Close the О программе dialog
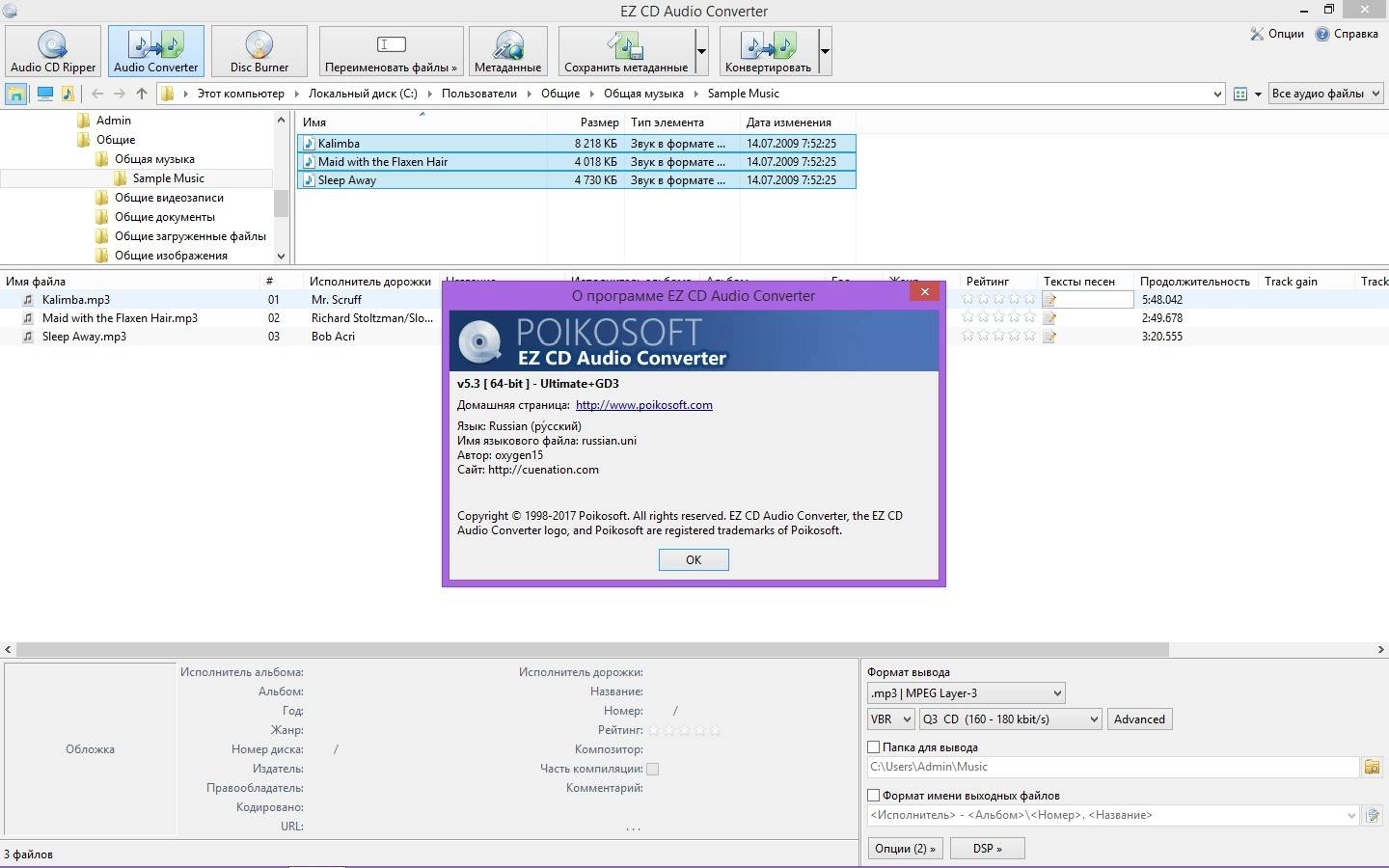1389x868 pixels. [924, 291]
